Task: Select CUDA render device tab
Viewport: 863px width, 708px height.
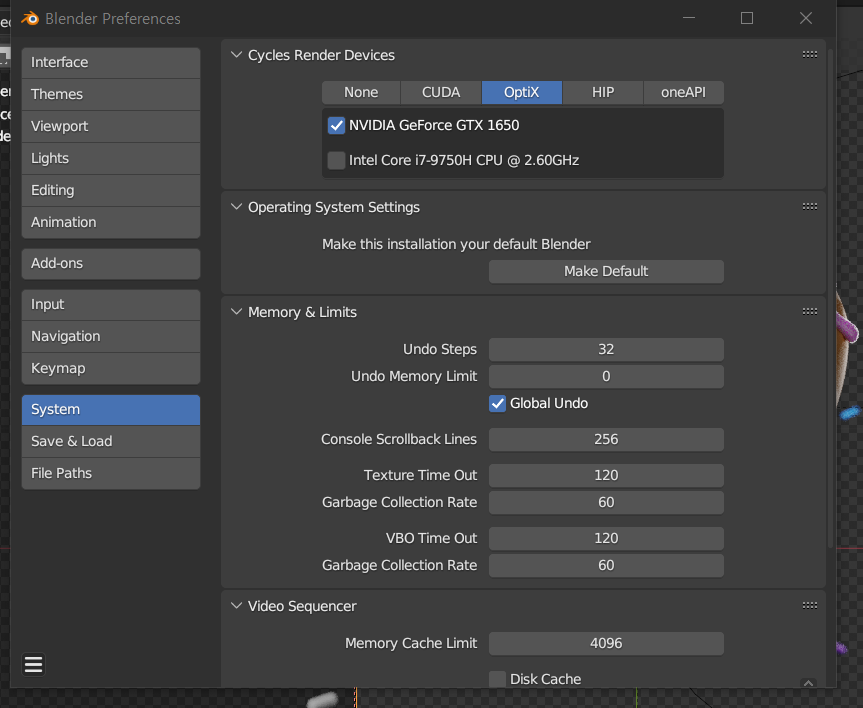Action: (441, 92)
